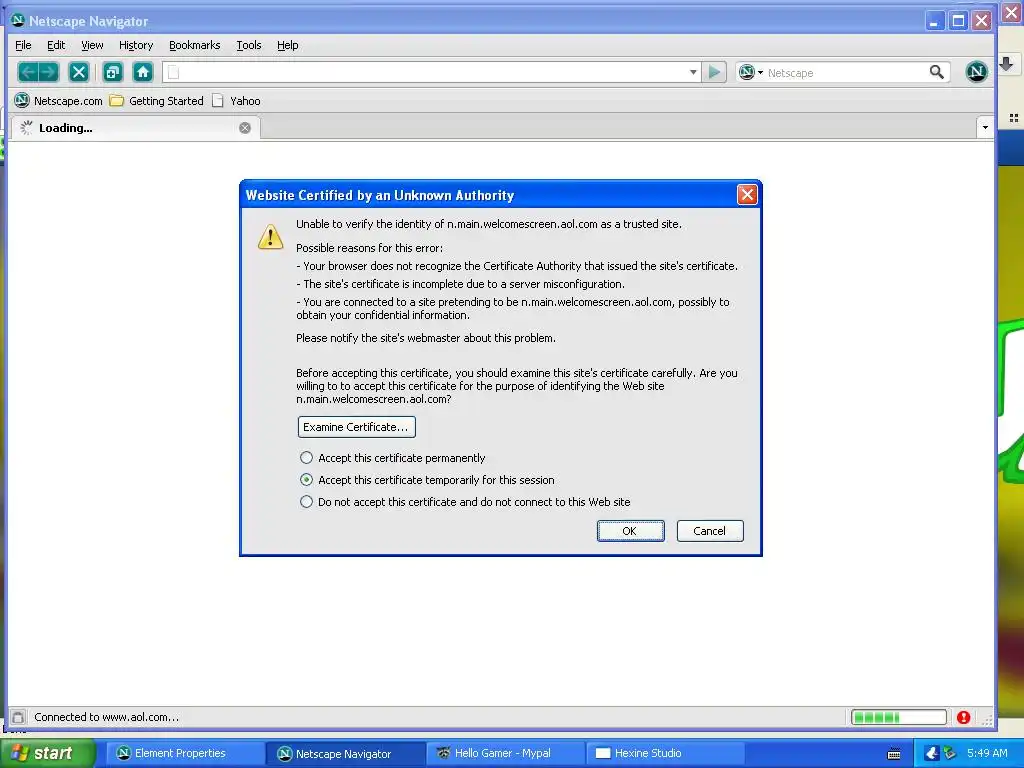Open Getting Started bookmark folder
The width and height of the screenshot is (1024, 768).
[157, 101]
